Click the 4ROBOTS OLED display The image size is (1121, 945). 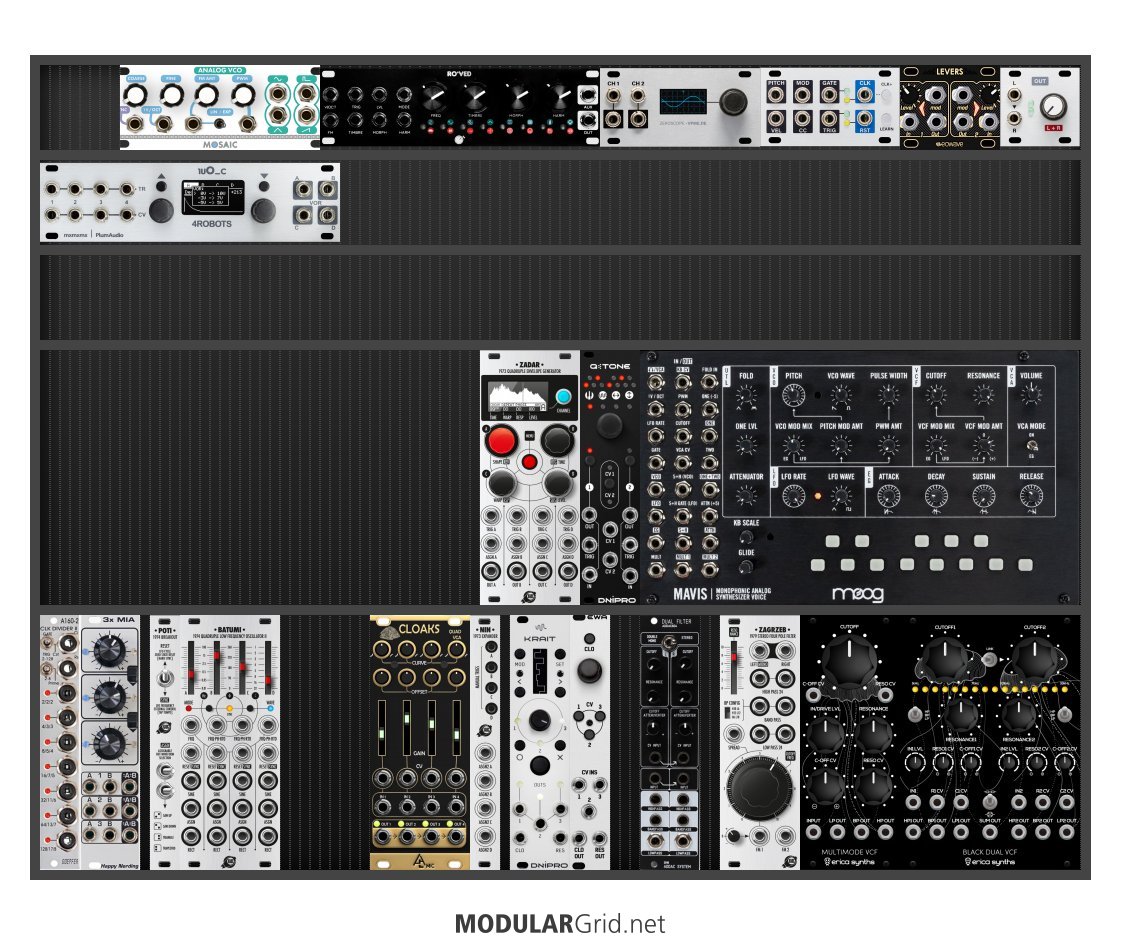(212, 197)
